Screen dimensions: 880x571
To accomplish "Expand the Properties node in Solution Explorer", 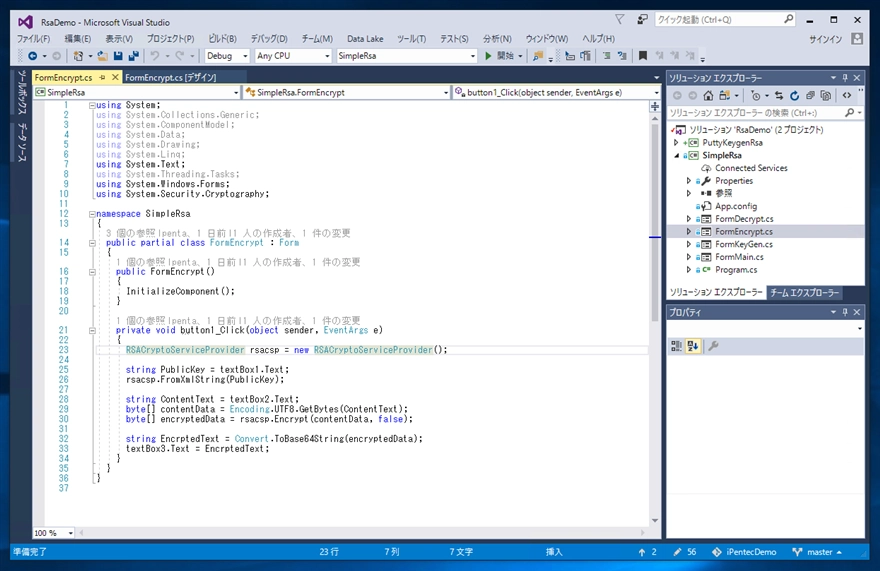I will point(689,181).
